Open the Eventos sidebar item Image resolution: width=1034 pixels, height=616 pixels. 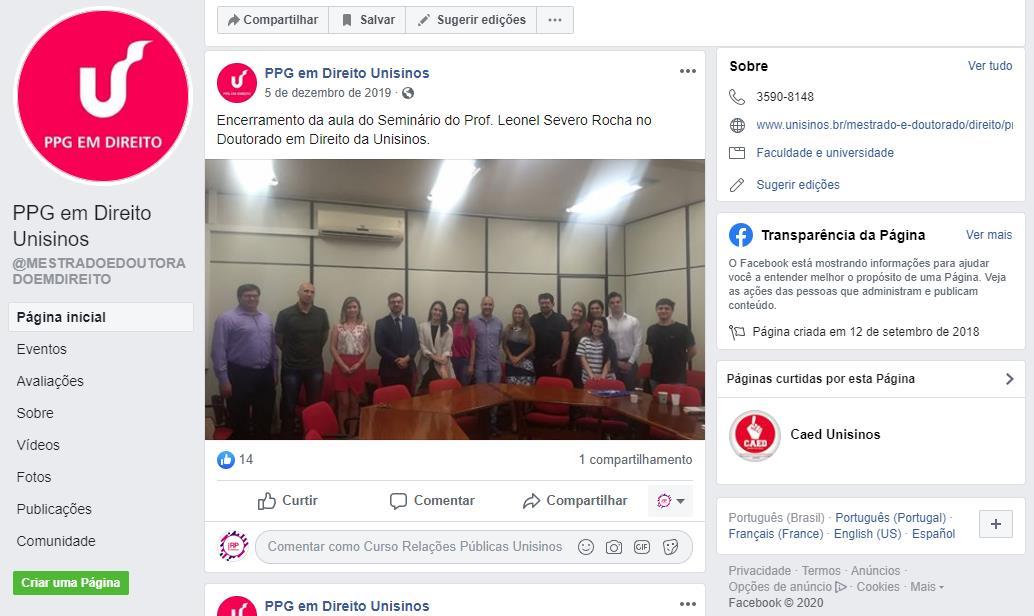pos(42,349)
